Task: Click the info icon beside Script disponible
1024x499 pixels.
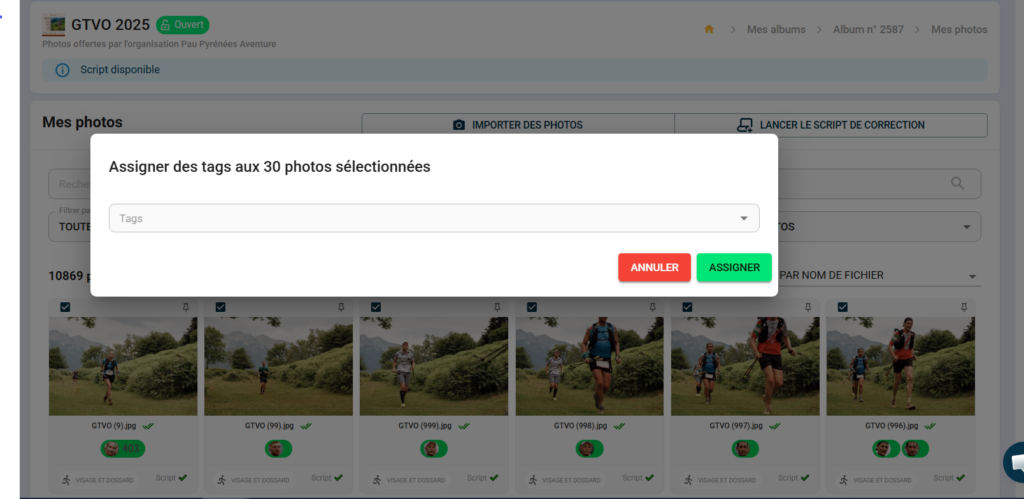Action: click(62, 70)
